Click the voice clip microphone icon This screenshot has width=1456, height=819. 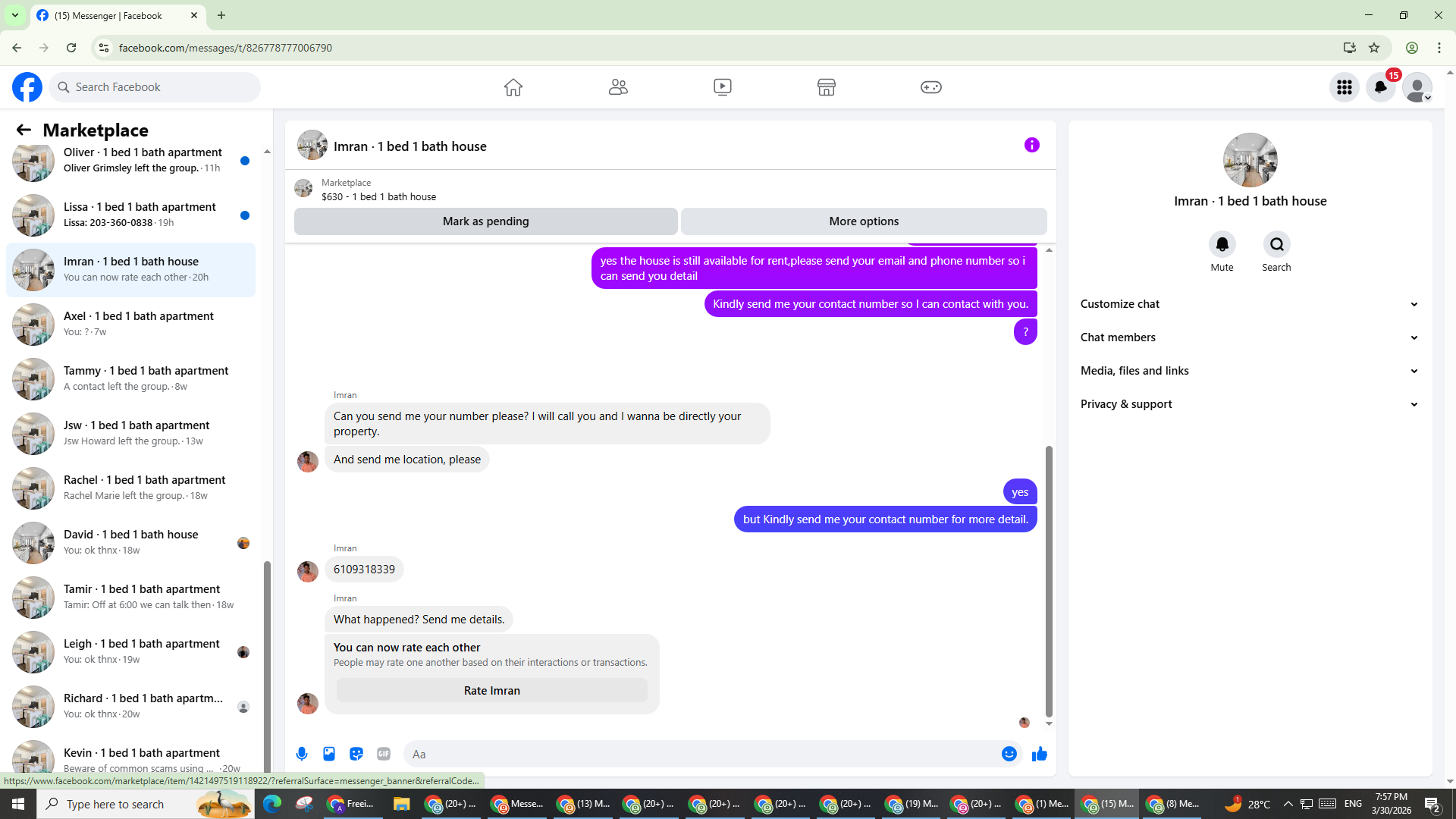click(302, 754)
